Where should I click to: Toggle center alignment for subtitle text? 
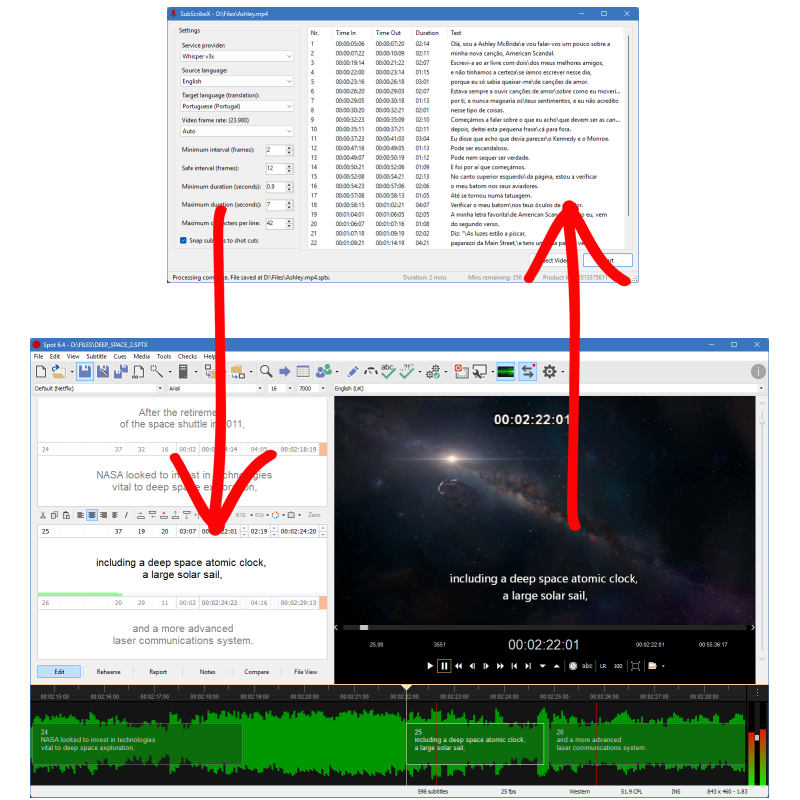(91, 515)
